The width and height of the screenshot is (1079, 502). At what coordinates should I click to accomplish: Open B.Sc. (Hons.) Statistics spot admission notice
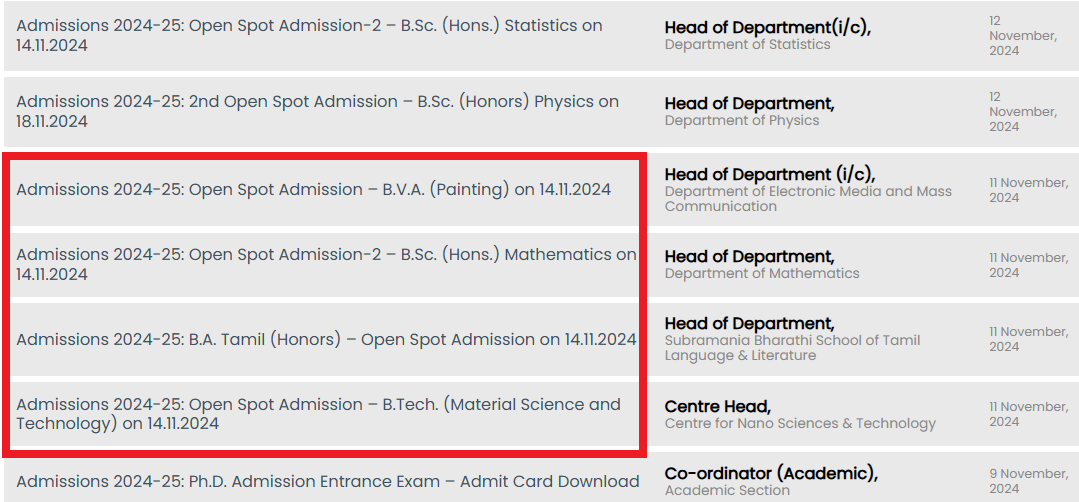[x=309, y=35]
